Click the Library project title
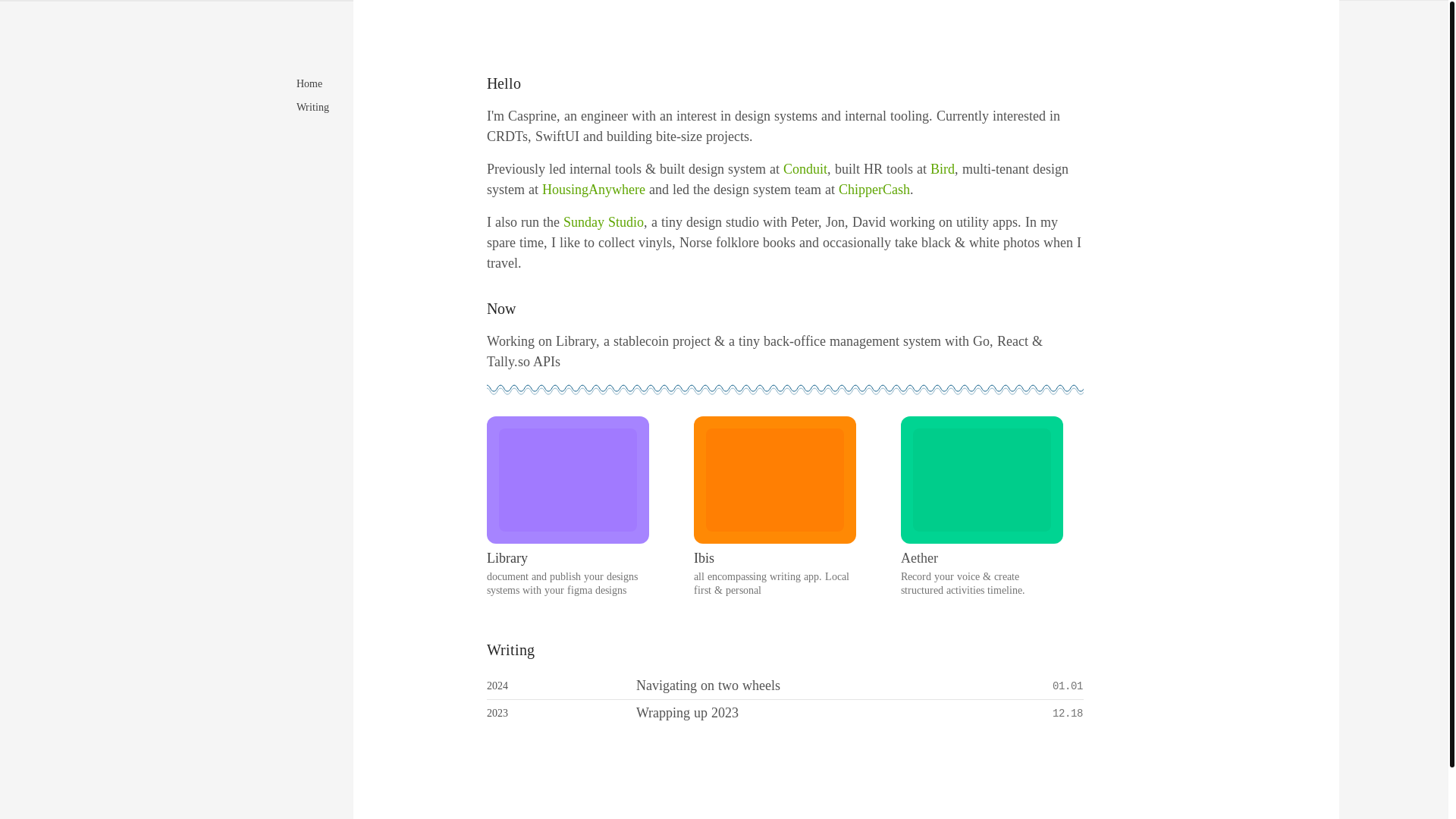Viewport: 1456px width, 819px height. pyautogui.click(x=507, y=558)
